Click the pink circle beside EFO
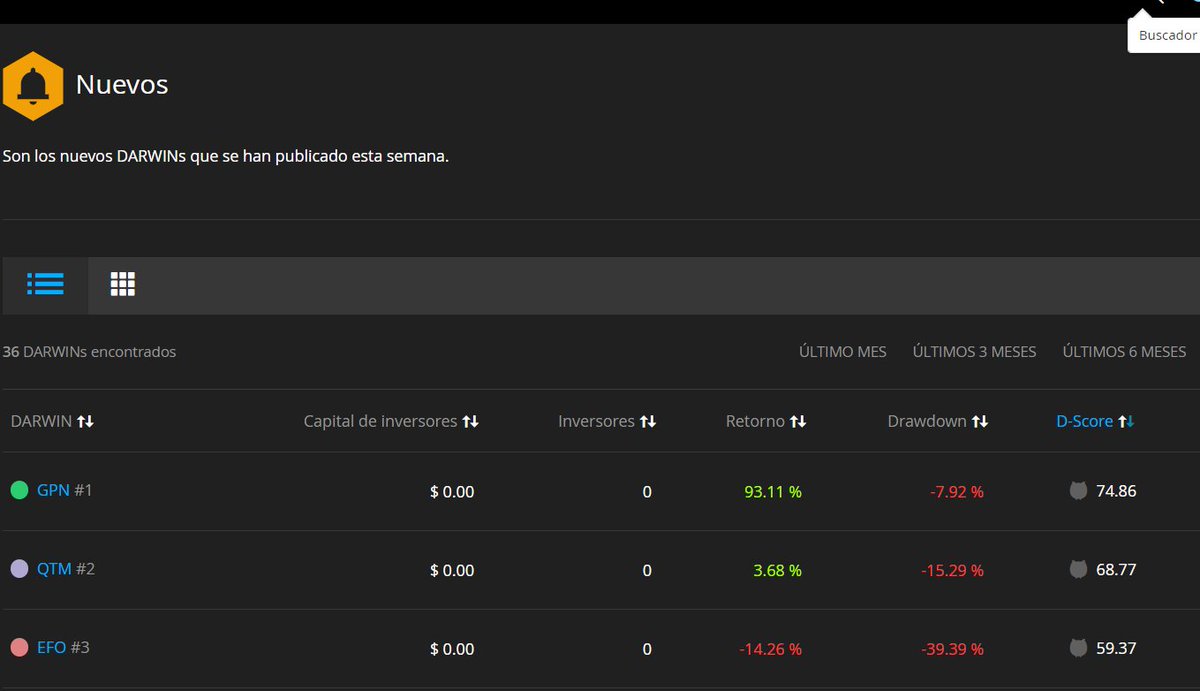 point(19,648)
